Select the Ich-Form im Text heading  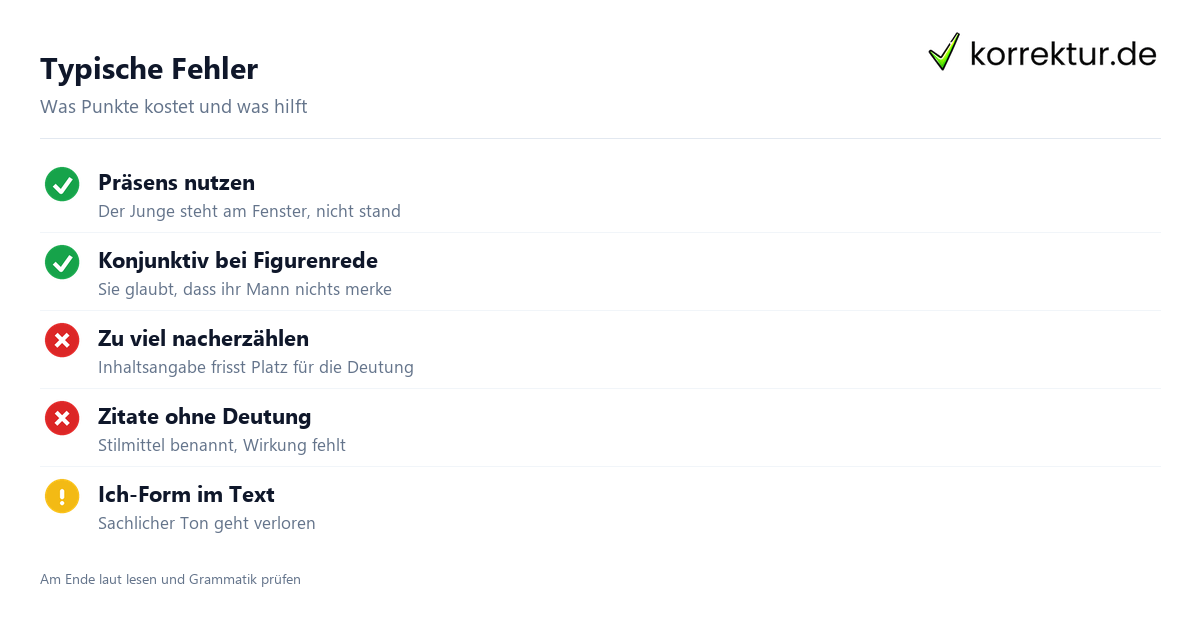tap(186, 495)
